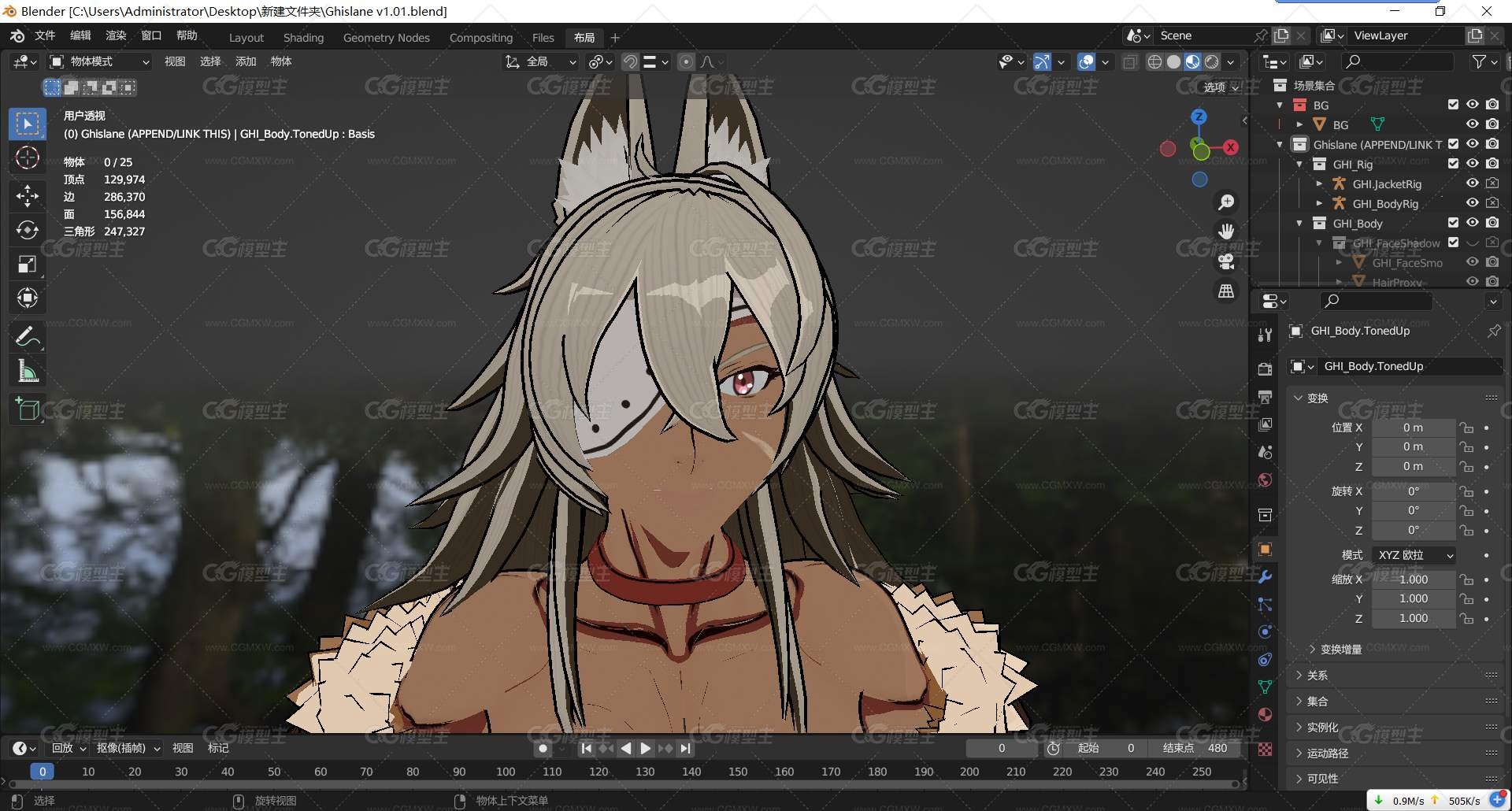Open the Physics properties tab
Screen dimensions: 1512x811
point(1265,631)
